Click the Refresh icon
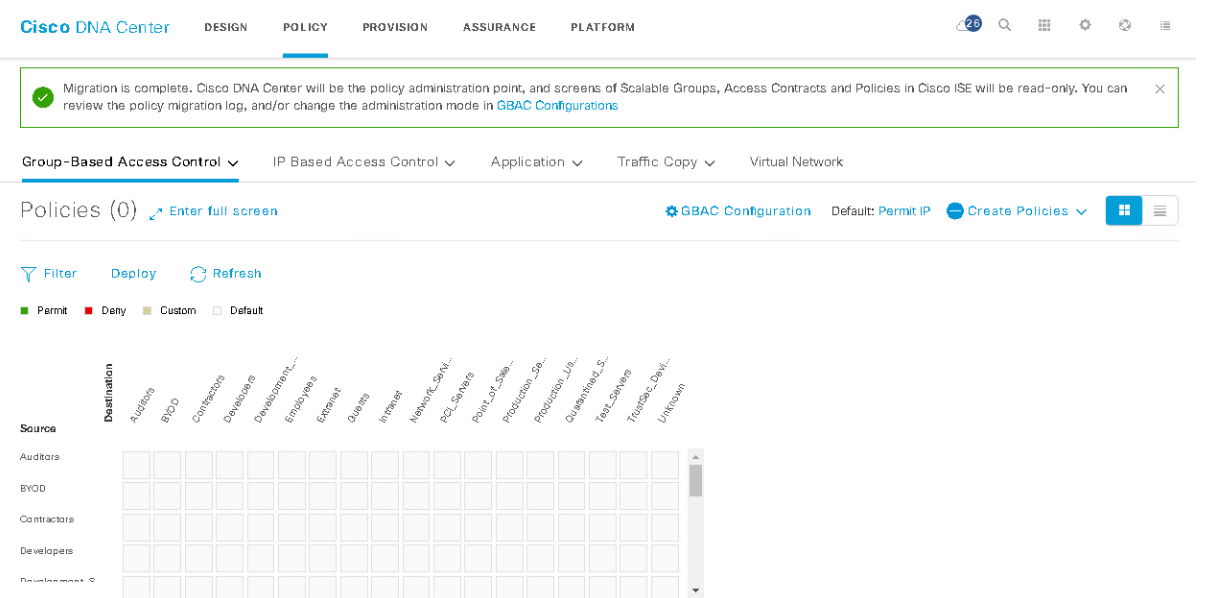This screenshot has width=1205, height=598. click(198, 274)
